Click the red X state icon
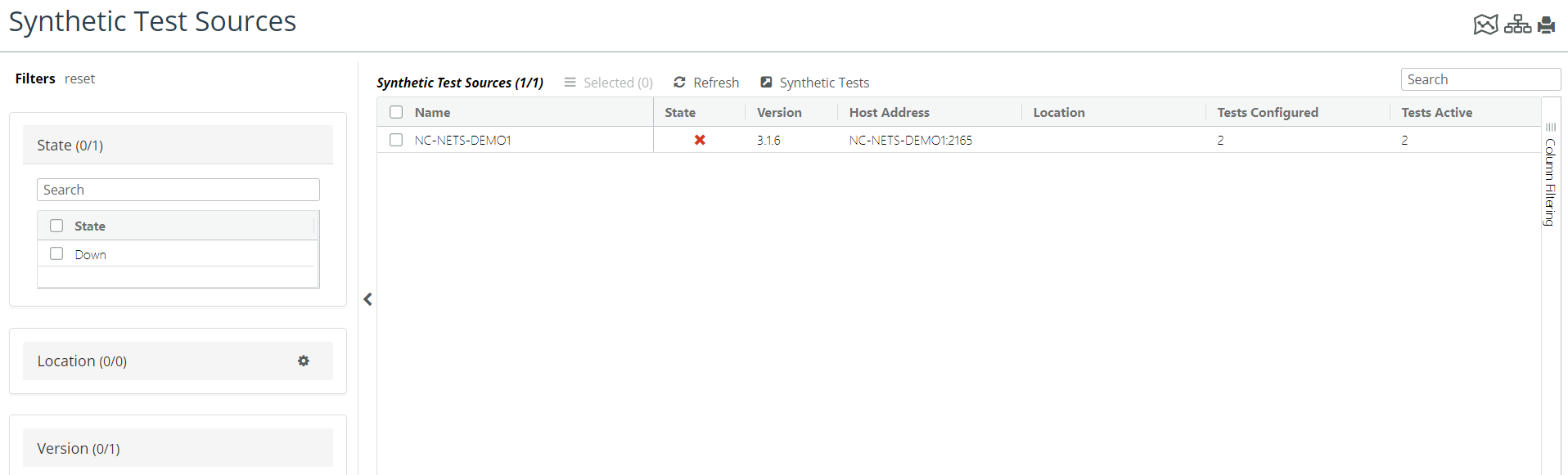Image resolution: width=1568 pixels, height=475 pixels. click(700, 140)
